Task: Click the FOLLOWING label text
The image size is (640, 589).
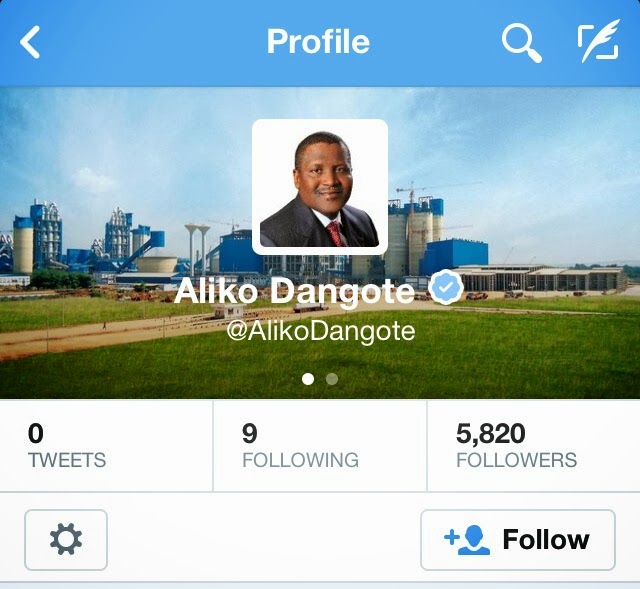Action: [300, 460]
